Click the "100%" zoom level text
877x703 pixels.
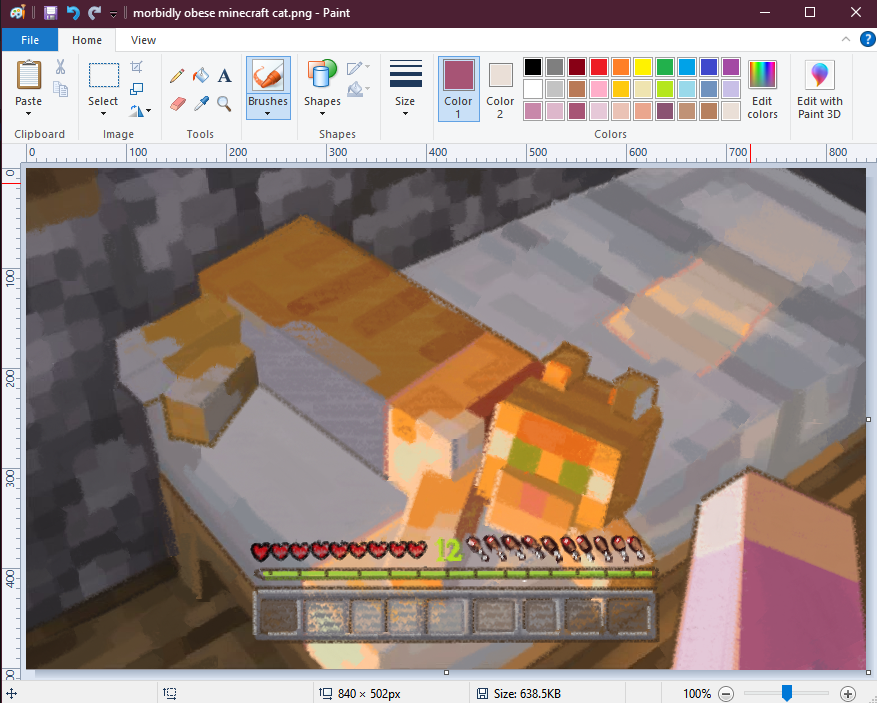[x=697, y=694]
